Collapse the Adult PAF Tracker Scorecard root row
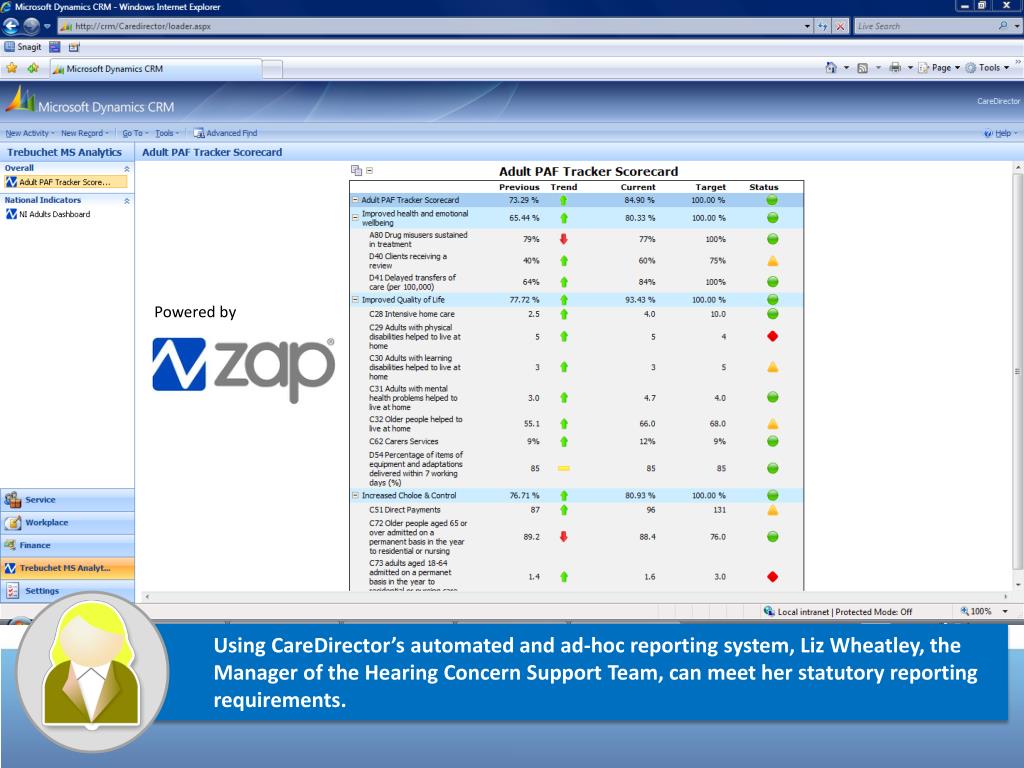This screenshot has height=768, width=1024. [355, 200]
